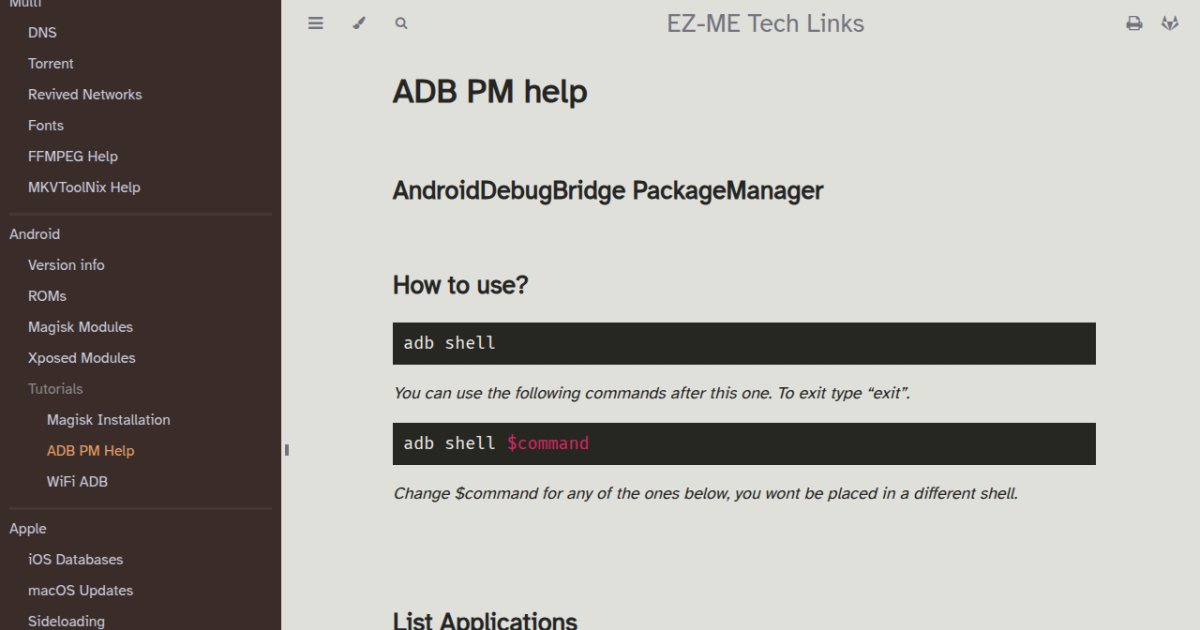Select Magisk Modules in the sidebar

[x=80, y=327]
